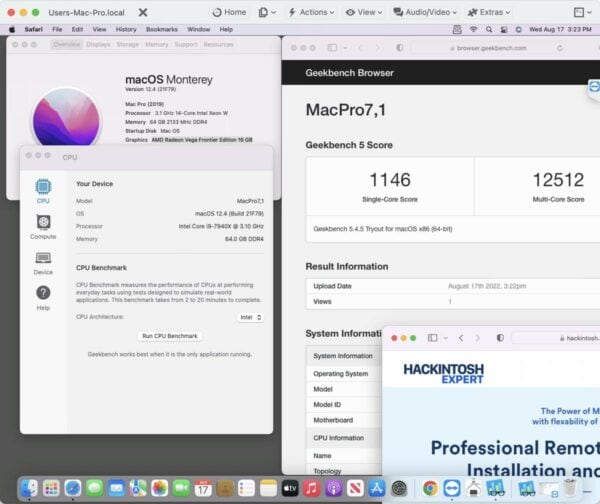This screenshot has width=600, height=504.
Task: Open System Preferences from the Dock
Action: (x=399, y=488)
